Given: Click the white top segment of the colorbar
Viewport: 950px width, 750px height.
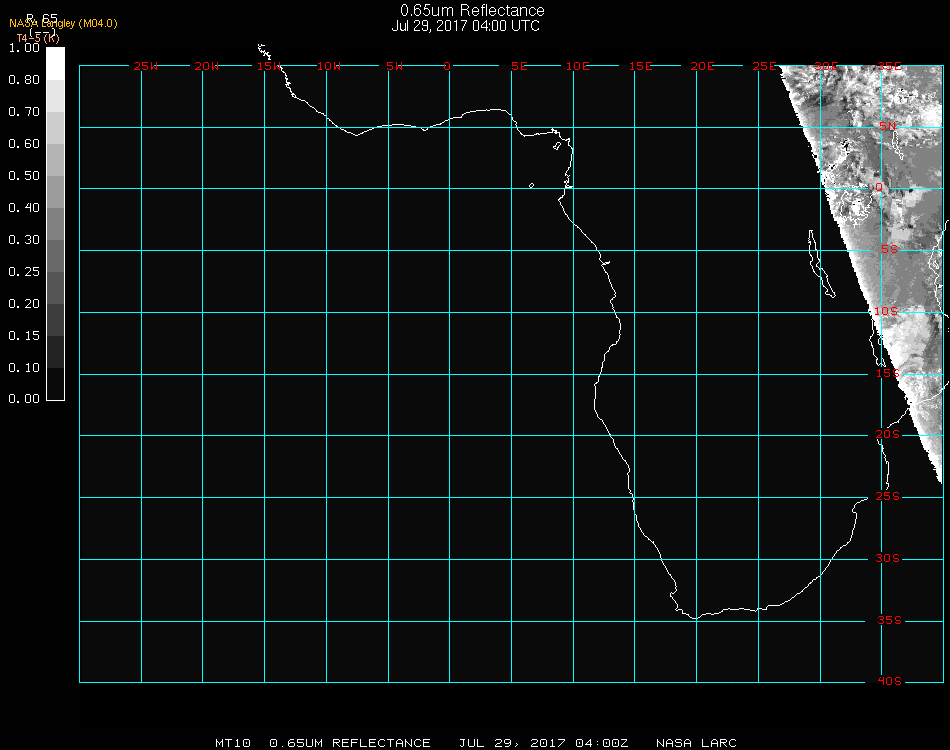Looking at the screenshot, I should [x=55, y=64].
